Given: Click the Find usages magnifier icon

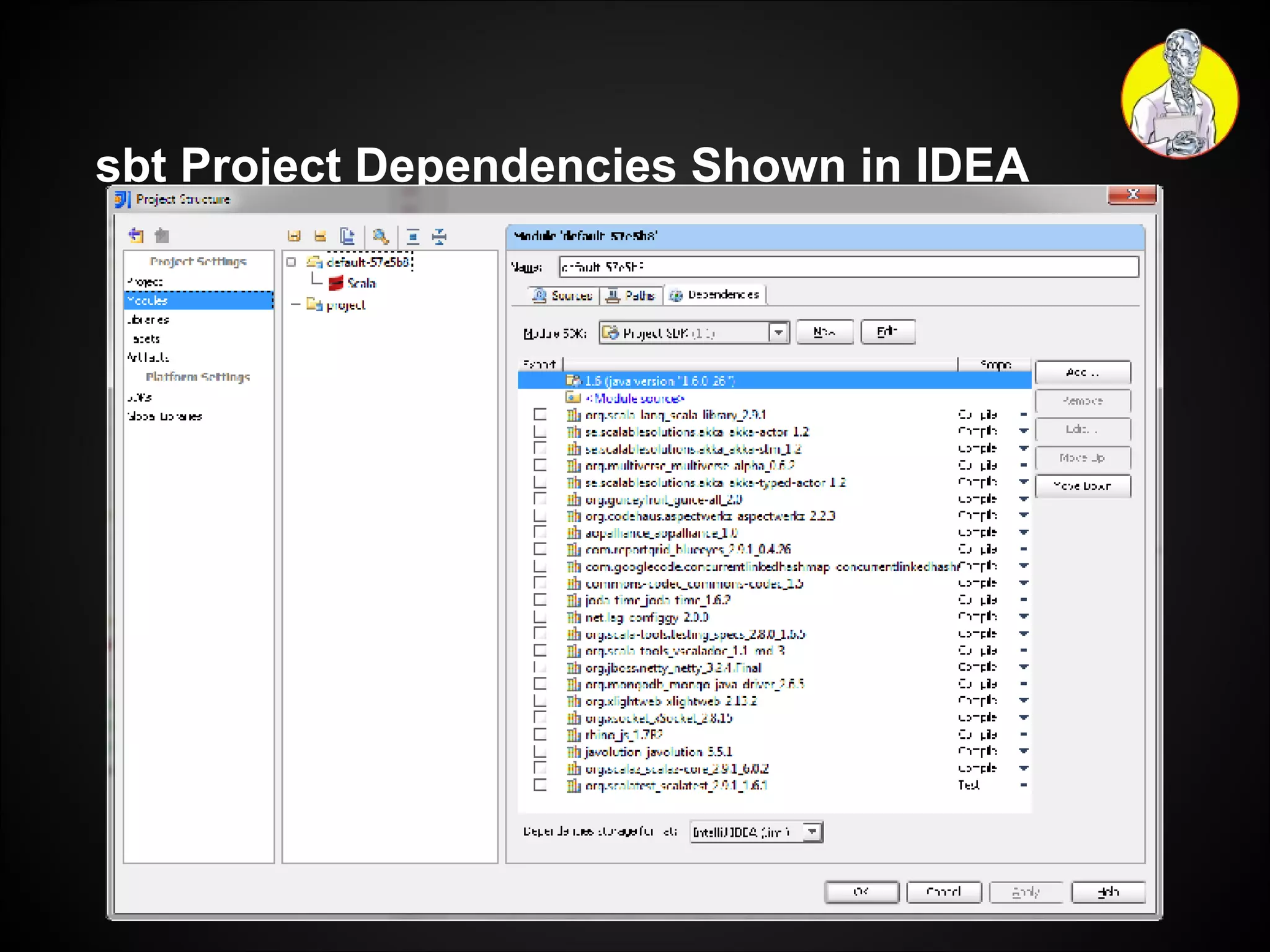Looking at the screenshot, I should pyautogui.click(x=380, y=236).
